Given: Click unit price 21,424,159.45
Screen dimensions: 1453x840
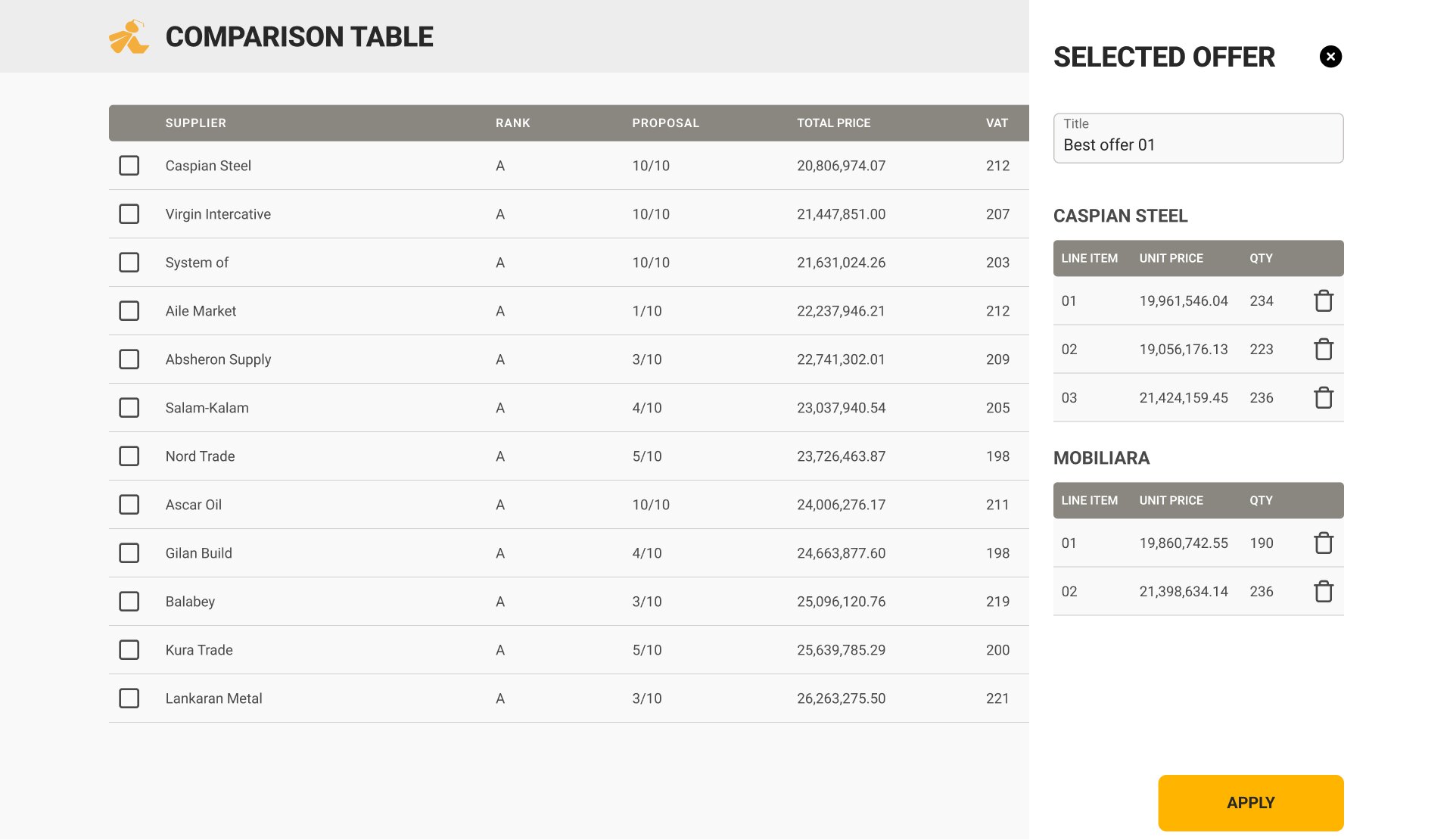Looking at the screenshot, I should (x=1184, y=397).
